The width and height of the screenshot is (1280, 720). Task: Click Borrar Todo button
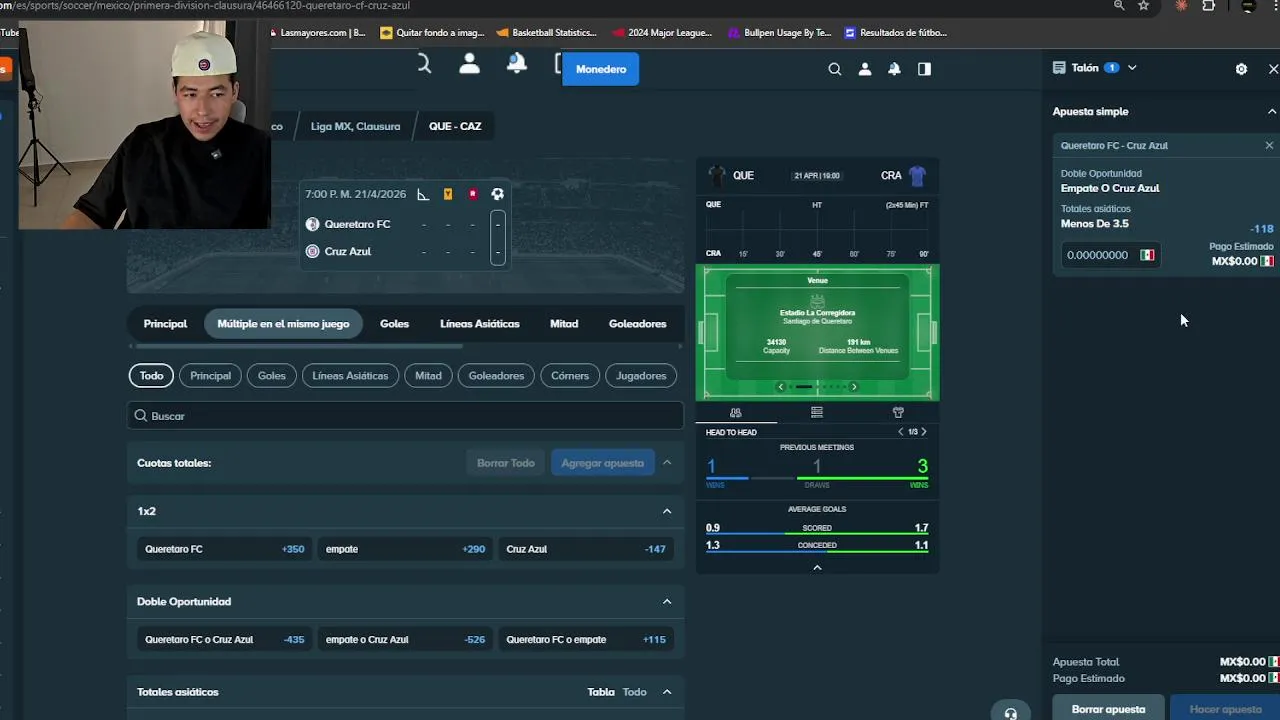(506, 463)
